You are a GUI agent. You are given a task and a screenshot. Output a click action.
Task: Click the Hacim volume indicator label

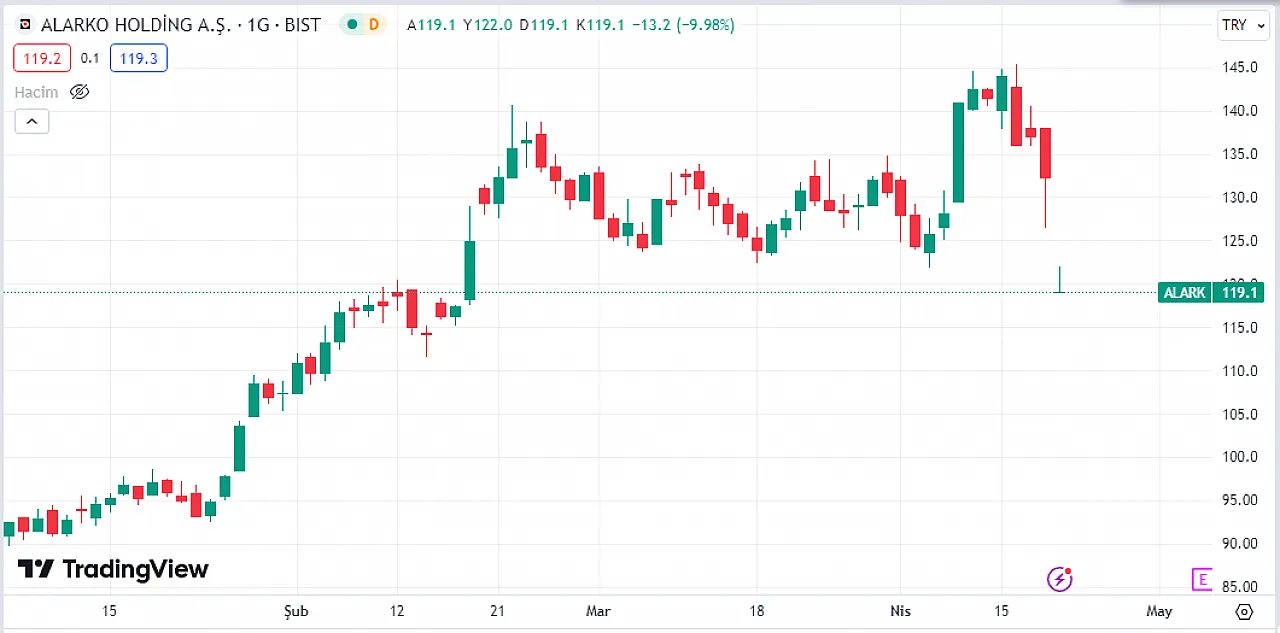[x=36, y=92]
